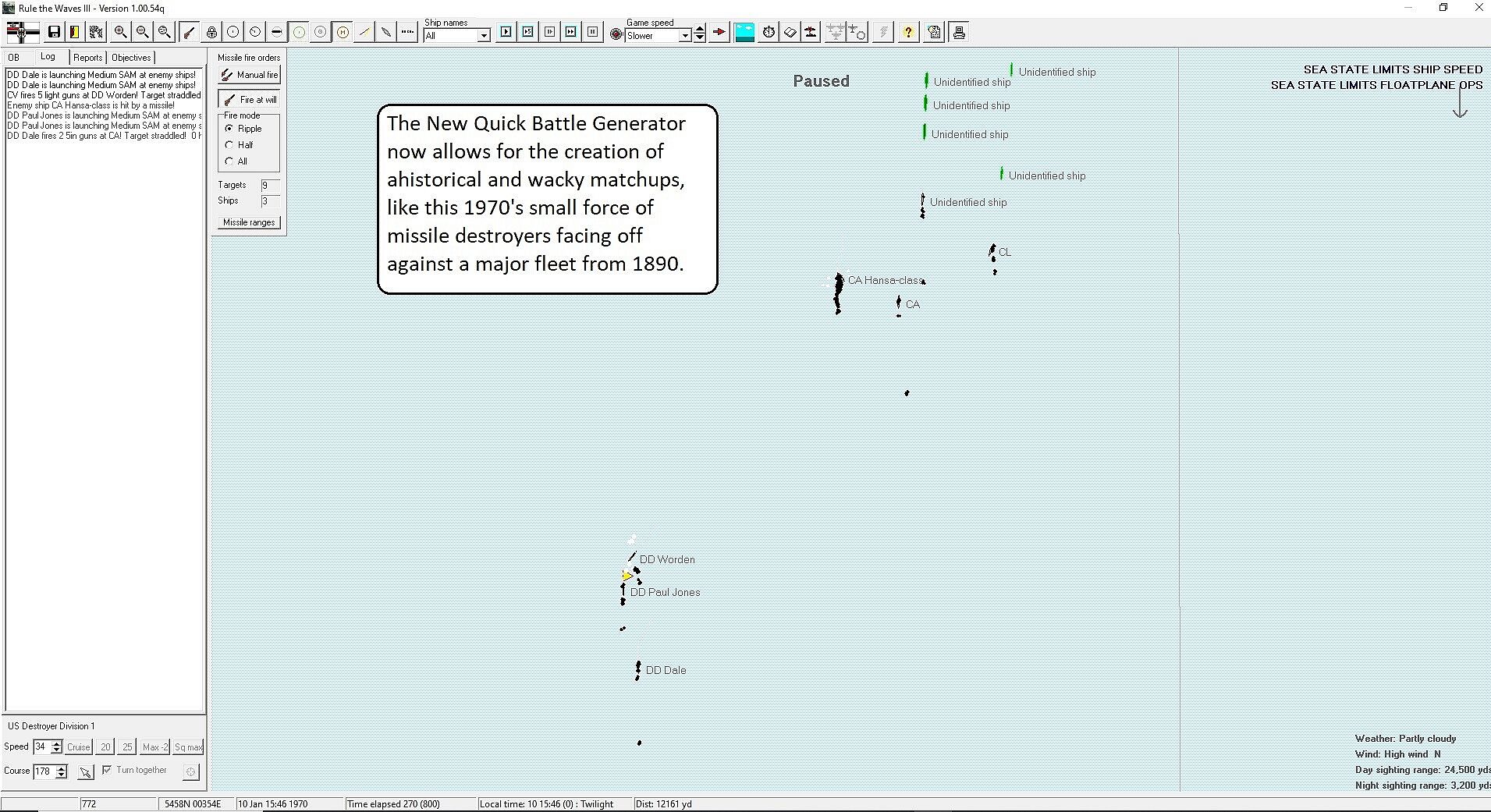
Task: Click the lightning bolt icon in toolbar
Action: [x=883, y=32]
